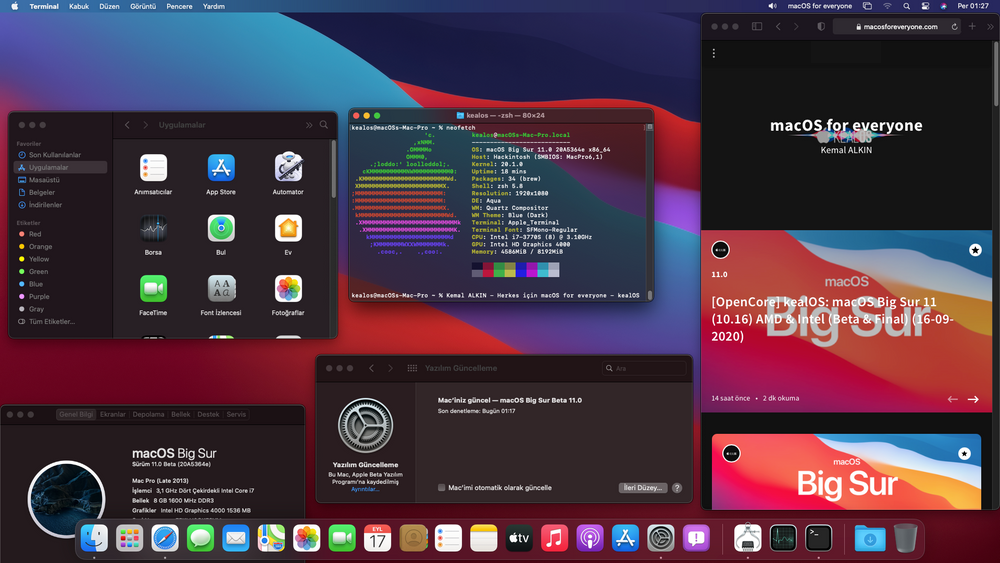
Task: Open Downloads folder in the Dock
Action: (870, 539)
